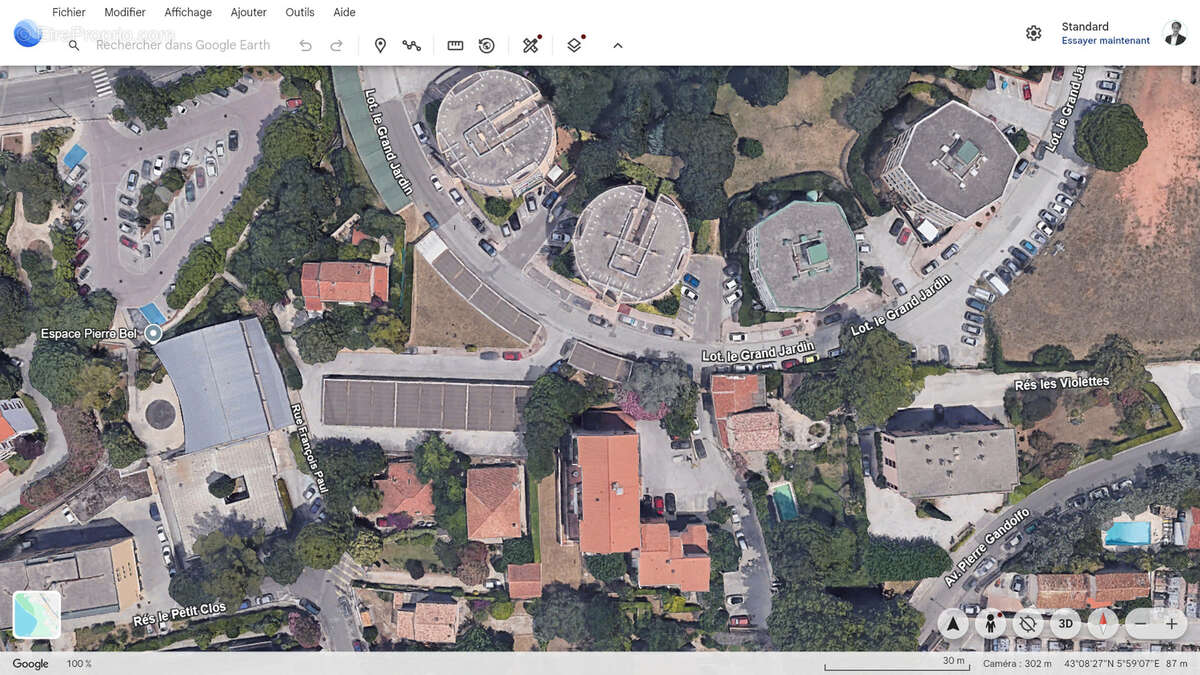Viewport: 1200px width, 675px height.
Task: Select the Add path tool
Action: [412, 45]
